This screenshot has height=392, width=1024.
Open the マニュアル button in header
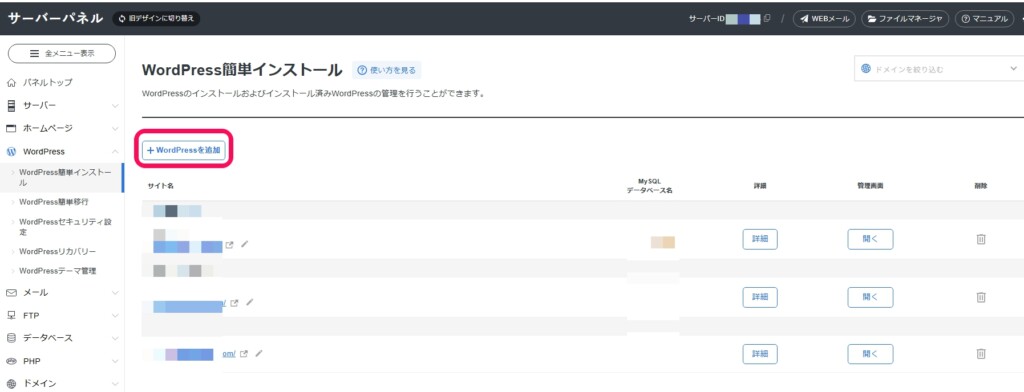coord(984,19)
